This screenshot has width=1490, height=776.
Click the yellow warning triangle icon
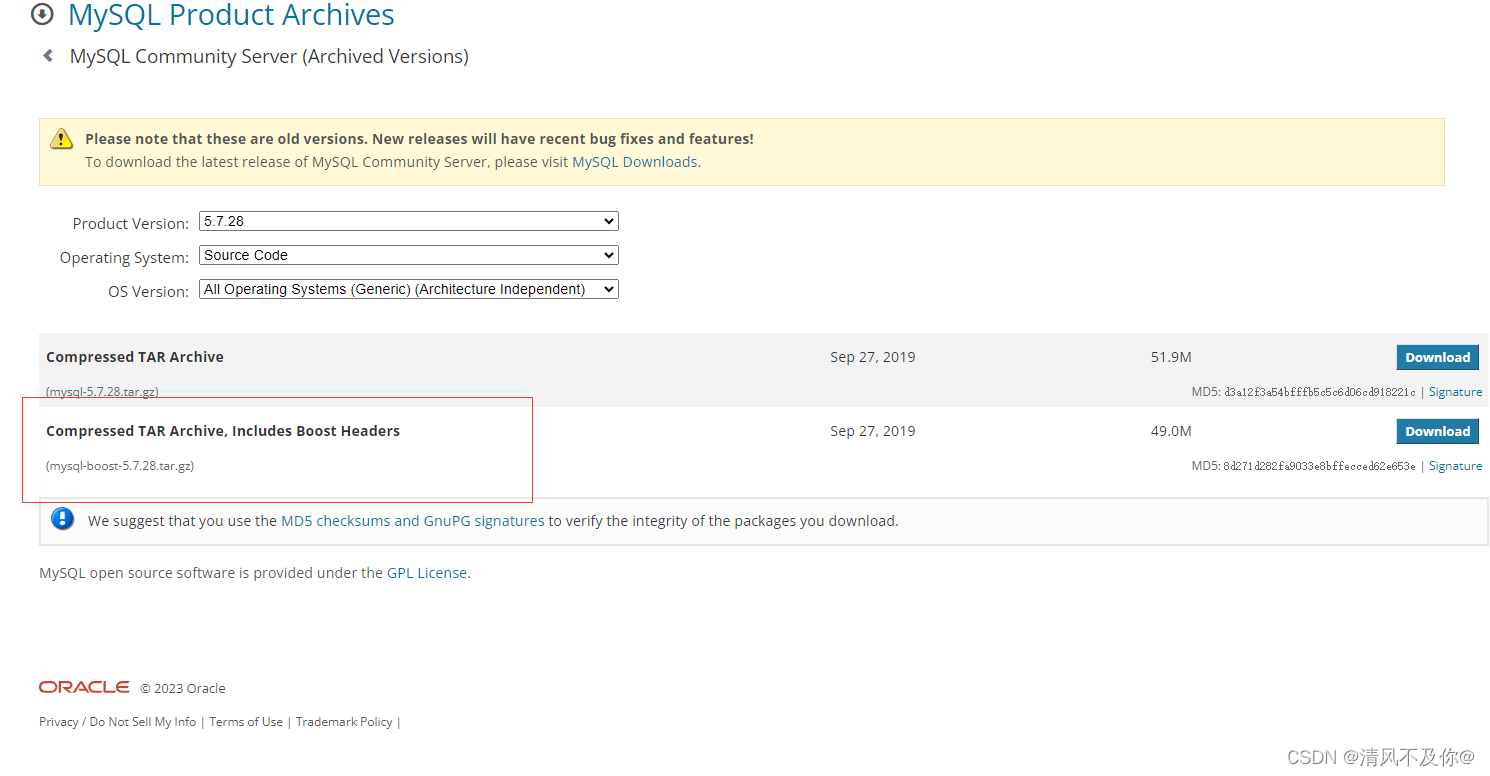click(x=62, y=139)
